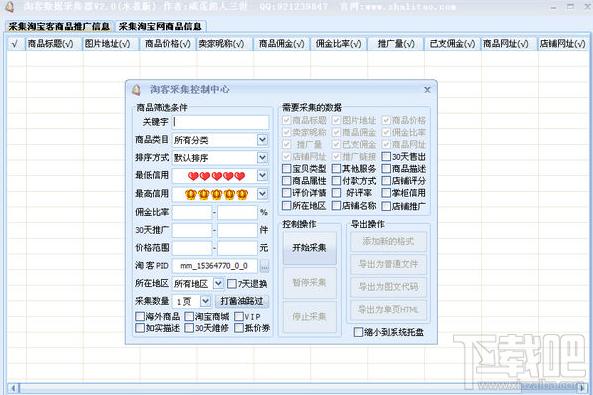
Task: Click the 商品标题(√) column header
Action: click(x=54, y=44)
